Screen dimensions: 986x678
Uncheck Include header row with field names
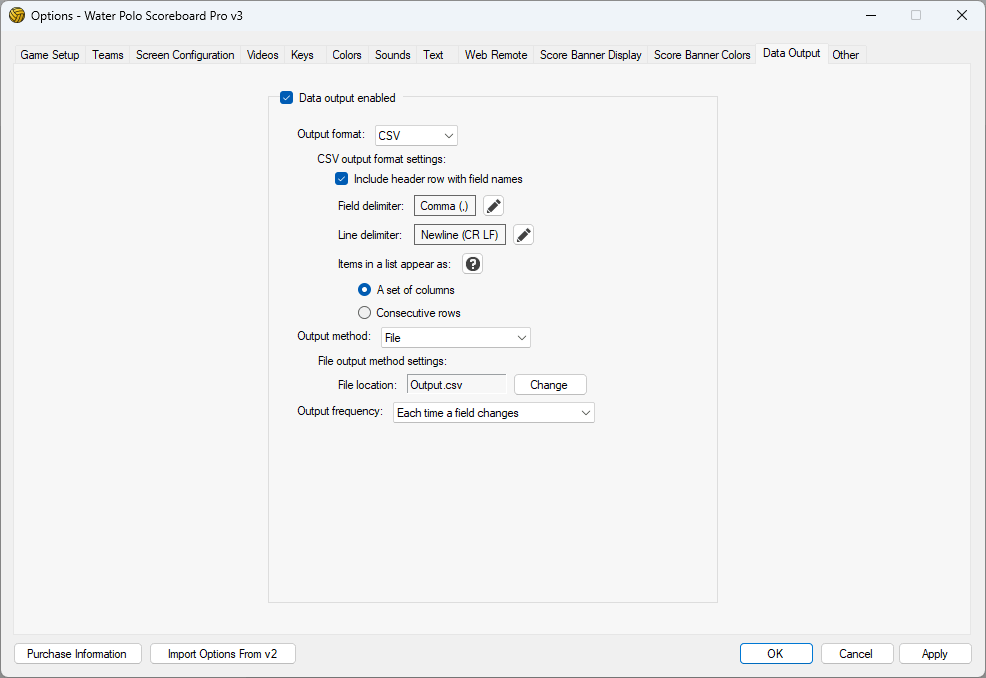click(342, 179)
